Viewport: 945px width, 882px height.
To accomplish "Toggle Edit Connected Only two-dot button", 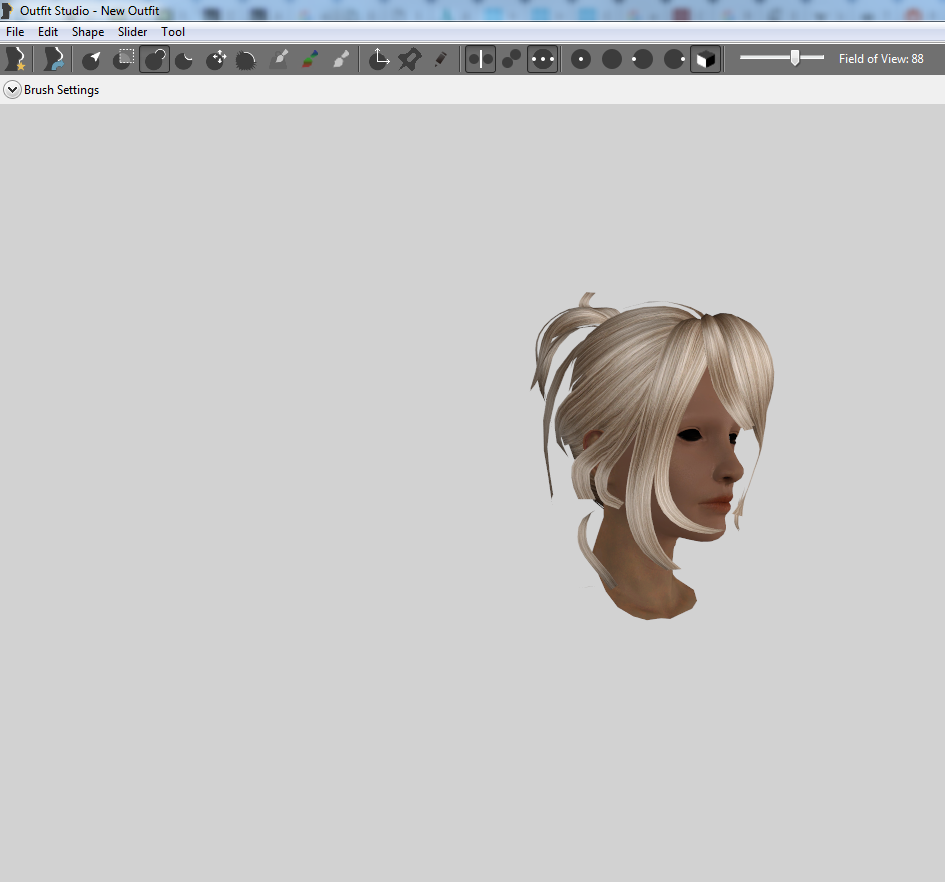I will tap(511, 59).
